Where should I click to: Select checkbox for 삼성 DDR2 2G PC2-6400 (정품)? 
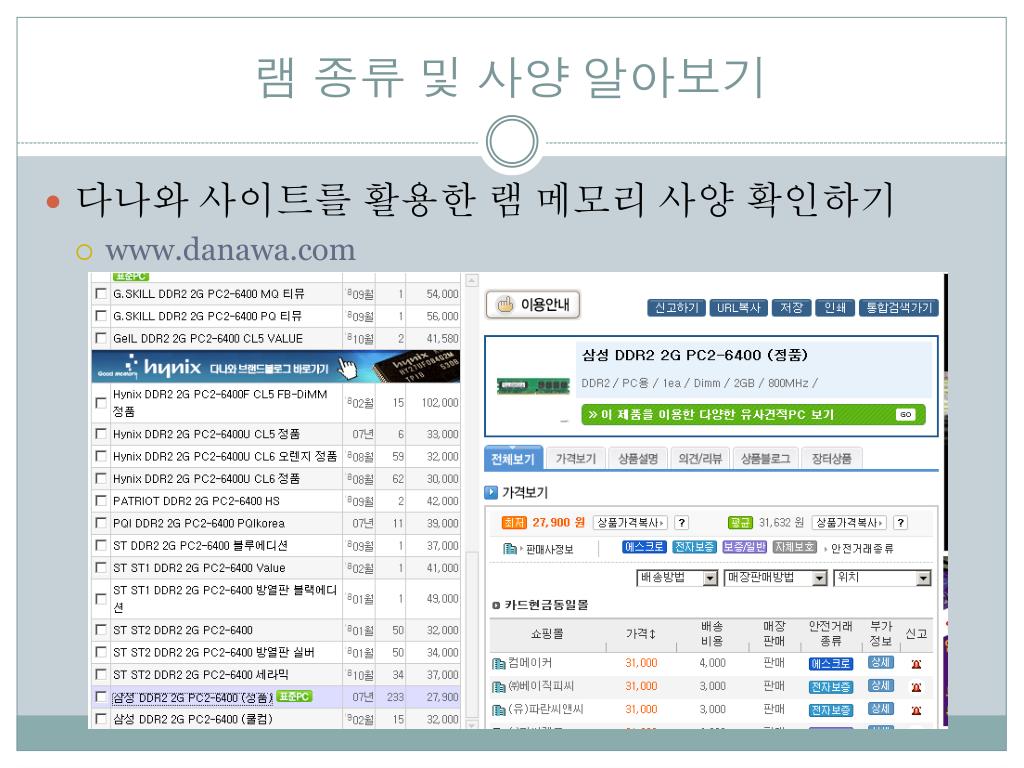point(101,697)
